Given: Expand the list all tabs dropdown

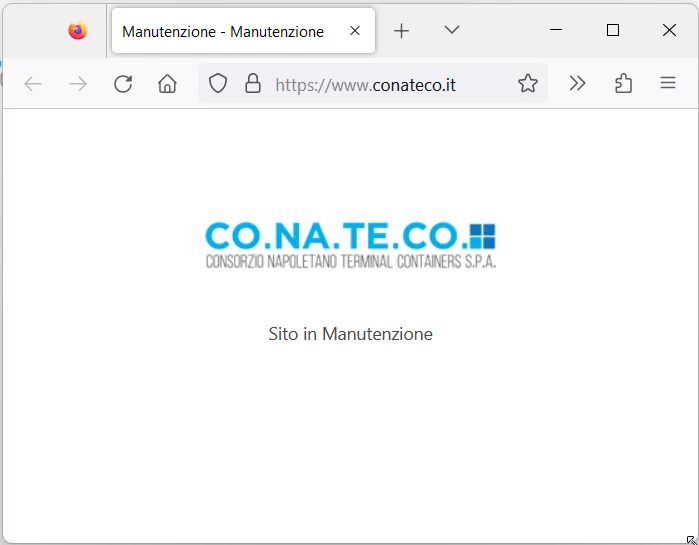Looking at the screenshot, I should [452, 31].
